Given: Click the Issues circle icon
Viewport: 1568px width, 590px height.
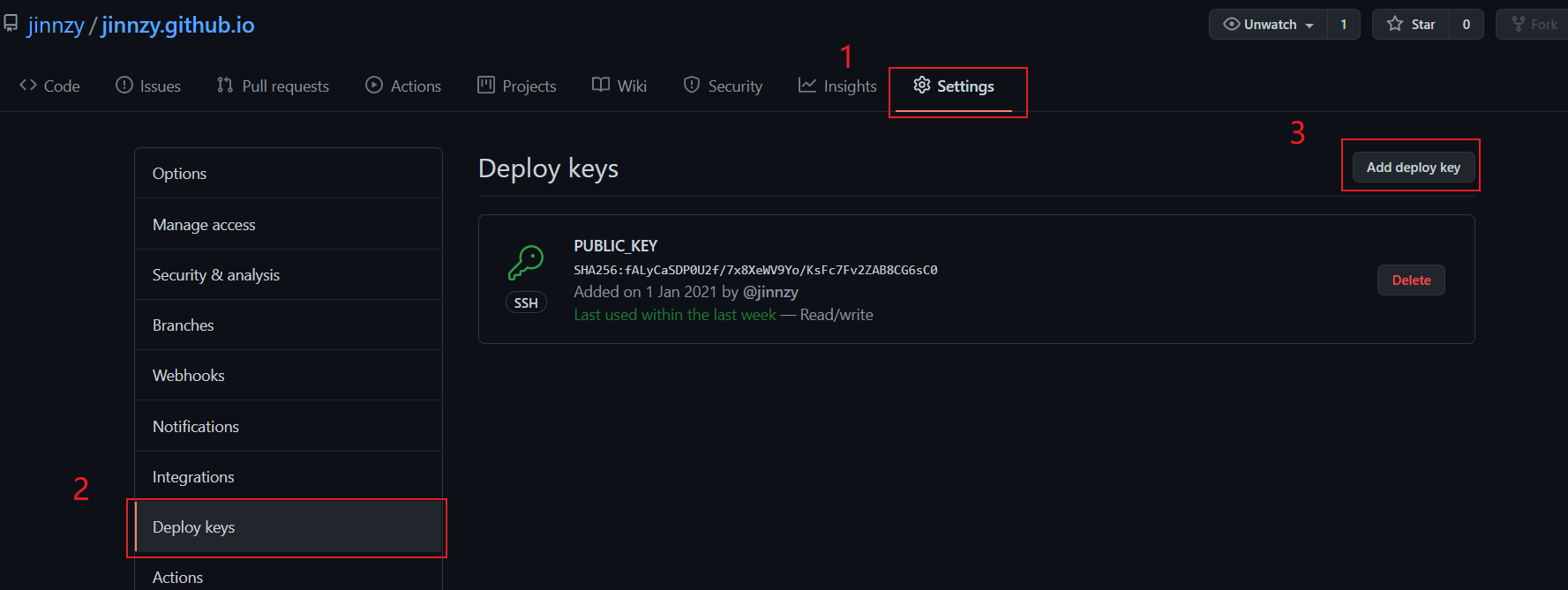Looking at the screenshot, I should coord(124,86).
